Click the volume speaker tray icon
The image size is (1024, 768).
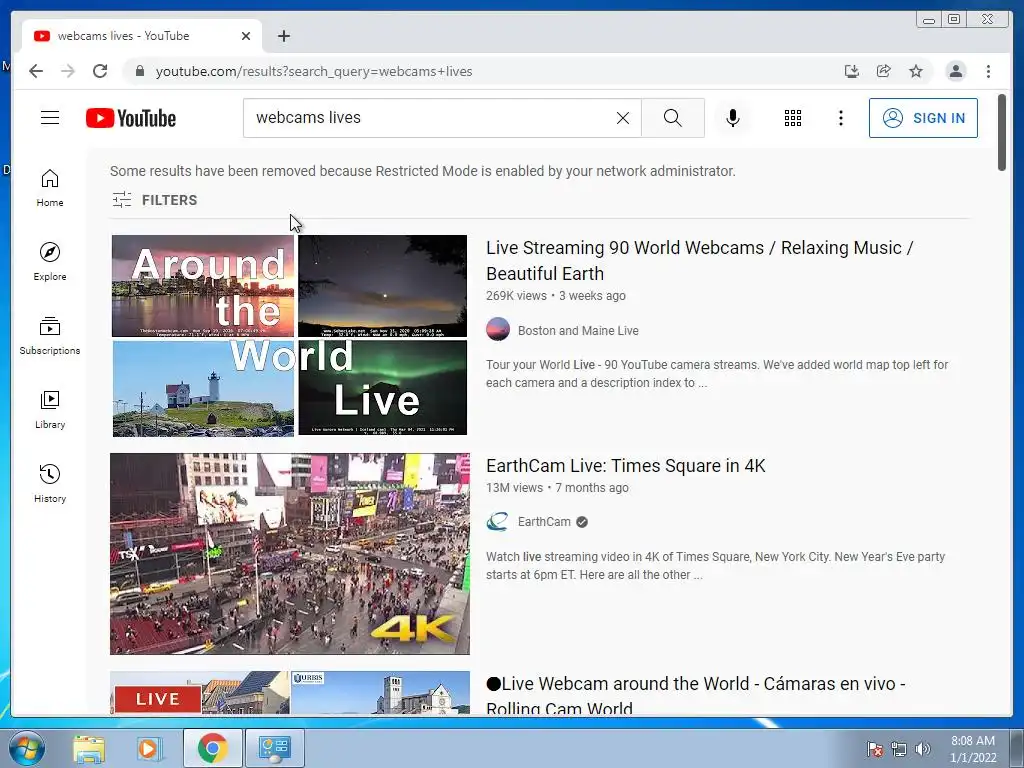pos(923,749)
